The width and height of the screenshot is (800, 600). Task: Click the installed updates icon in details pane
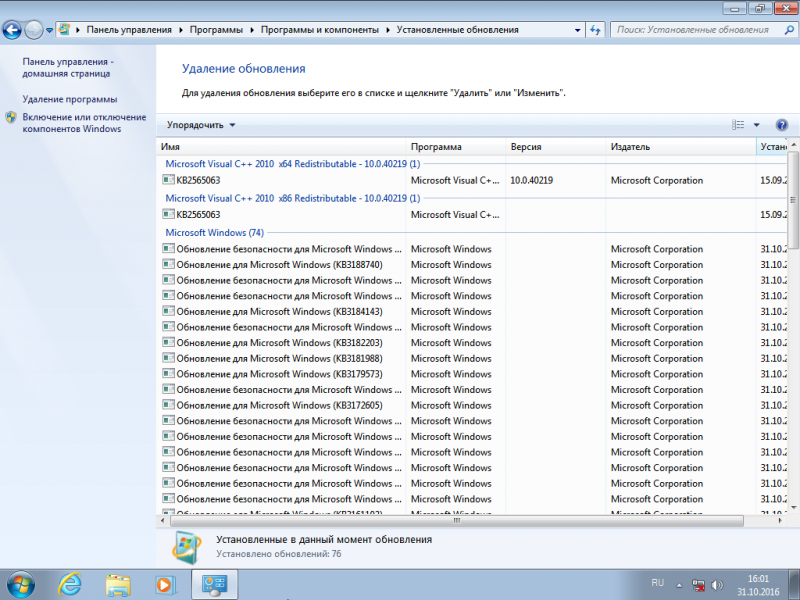click(x=186, y=547)
